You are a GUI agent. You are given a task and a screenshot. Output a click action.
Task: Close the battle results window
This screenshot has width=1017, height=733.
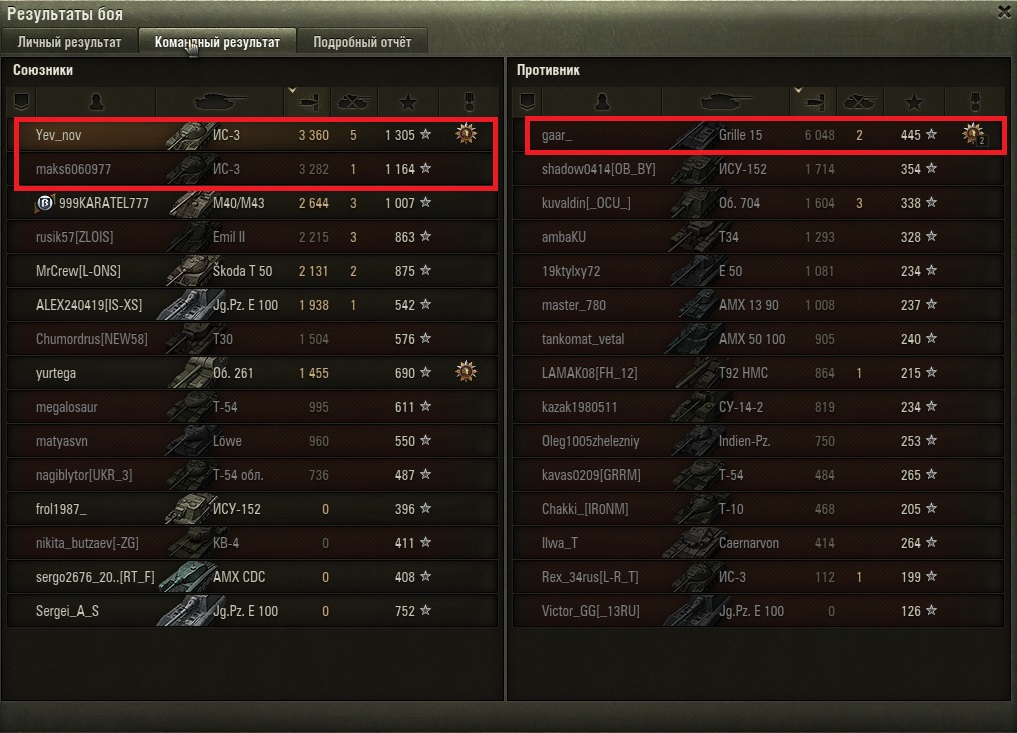point(1005,12)
